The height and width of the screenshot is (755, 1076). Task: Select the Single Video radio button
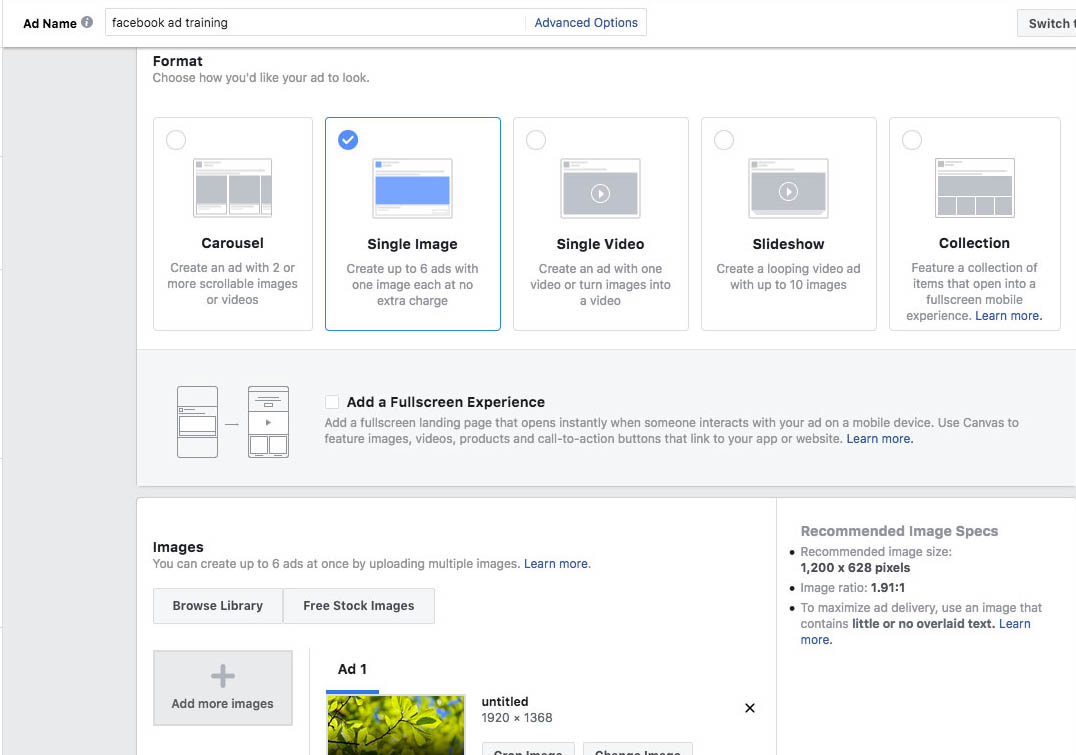click(536, 140)
